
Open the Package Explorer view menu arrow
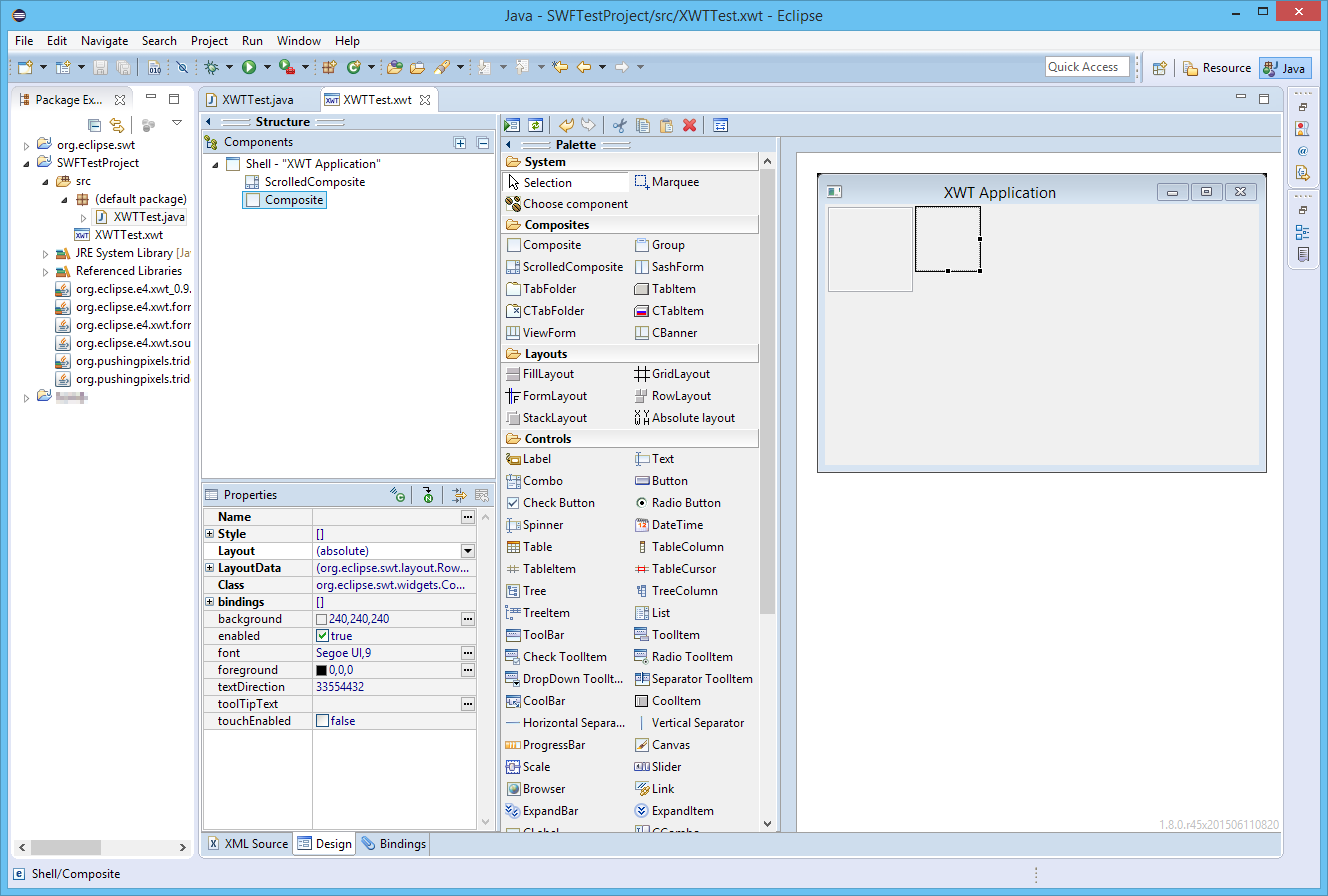[x=177, y=123]
